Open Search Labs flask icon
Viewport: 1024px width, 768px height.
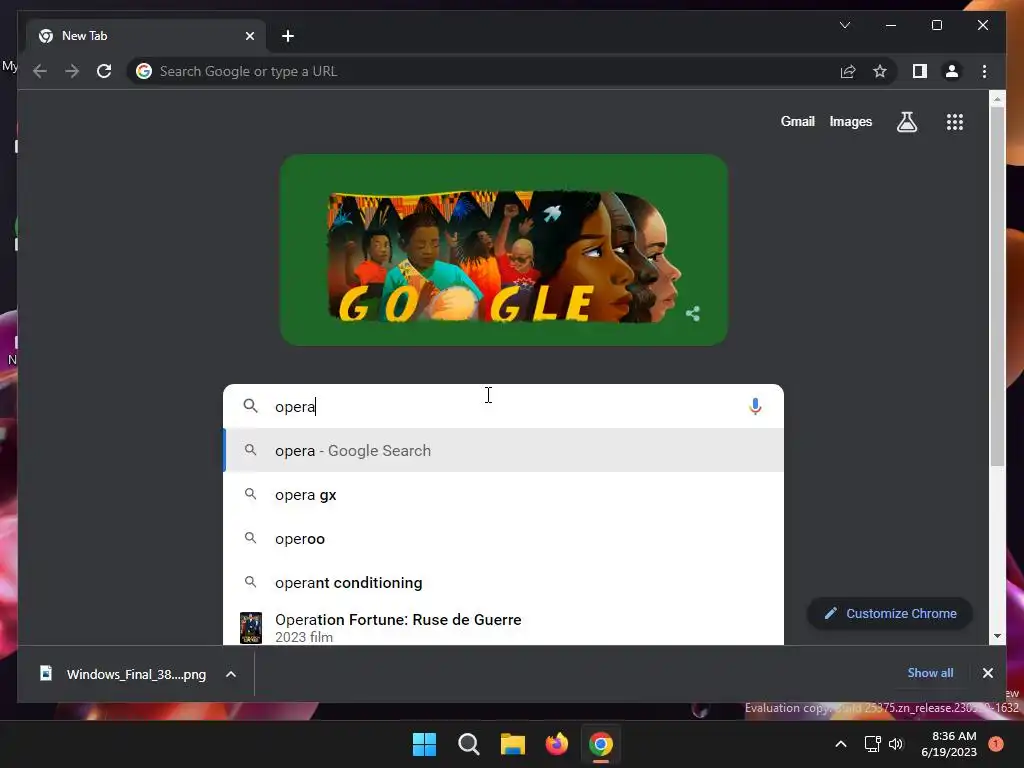pyautogui.click(x=906, y=121)
